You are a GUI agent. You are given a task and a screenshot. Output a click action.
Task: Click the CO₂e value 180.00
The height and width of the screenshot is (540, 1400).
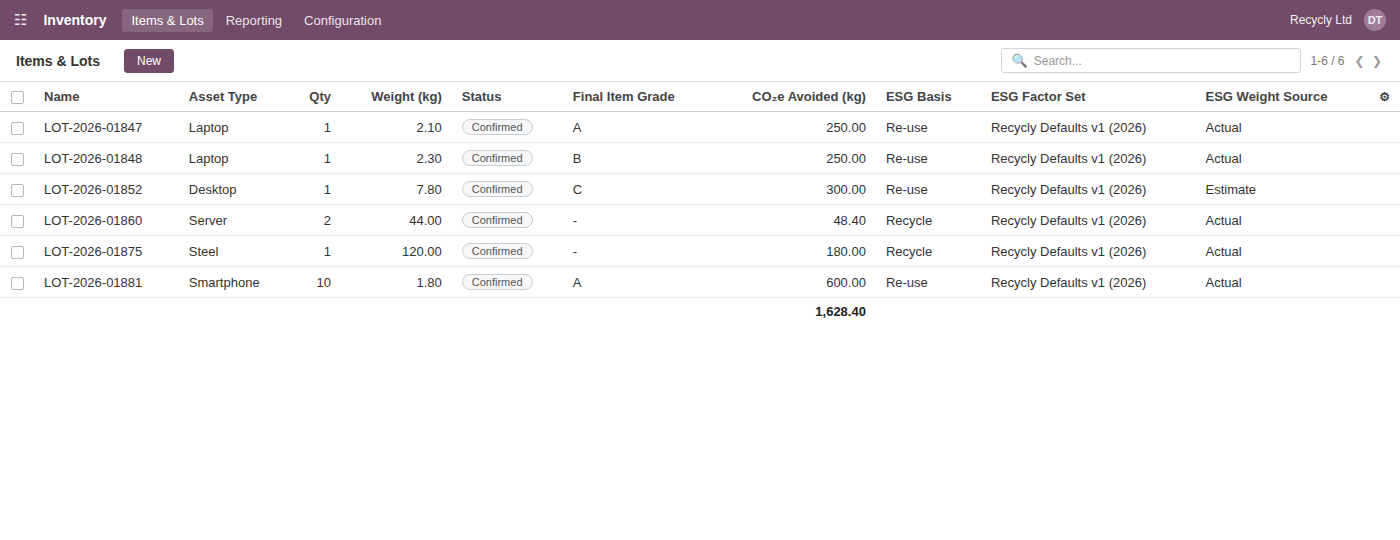pos(846,252)
